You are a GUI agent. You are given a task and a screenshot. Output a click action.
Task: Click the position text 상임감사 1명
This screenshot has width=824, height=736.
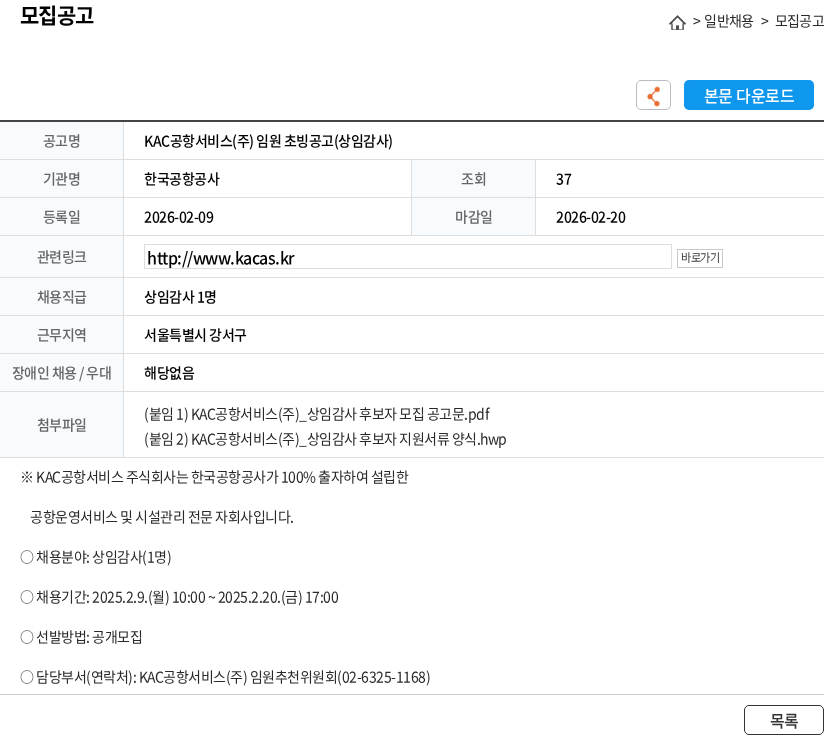(x=180, y=297)
